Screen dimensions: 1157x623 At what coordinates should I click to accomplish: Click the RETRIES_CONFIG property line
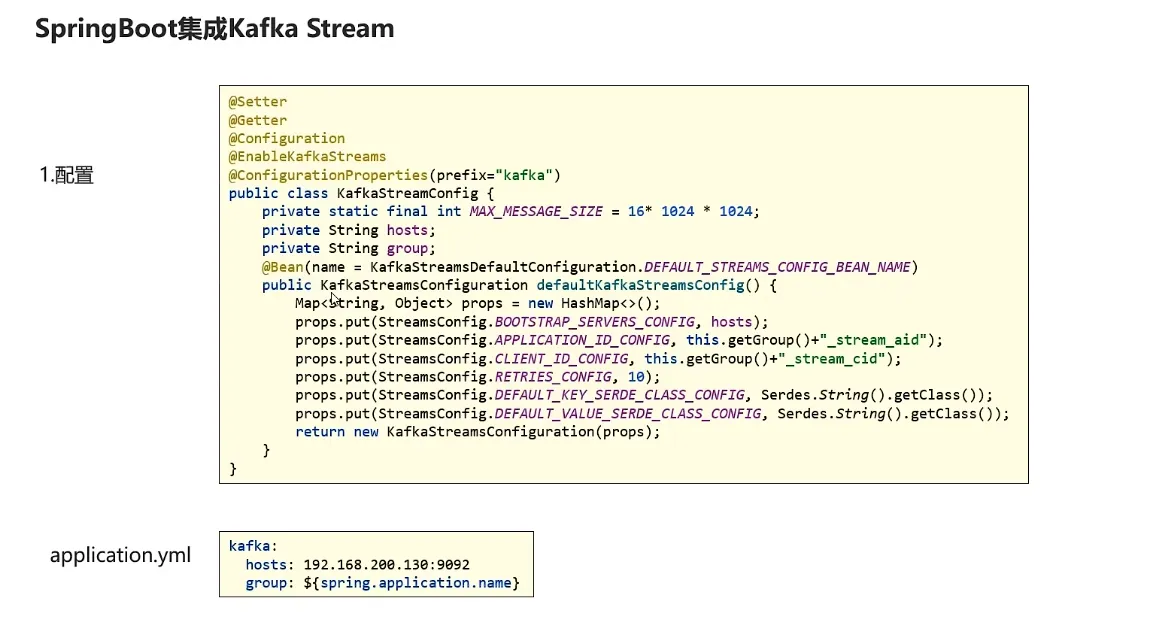[x=477, y=377]
